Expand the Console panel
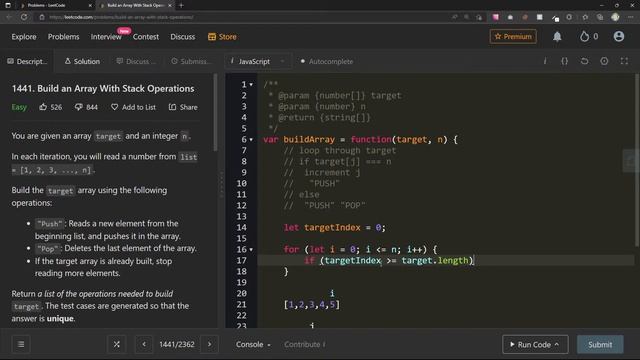The height and width of the screenshot is (360, 640). [253, 344]
